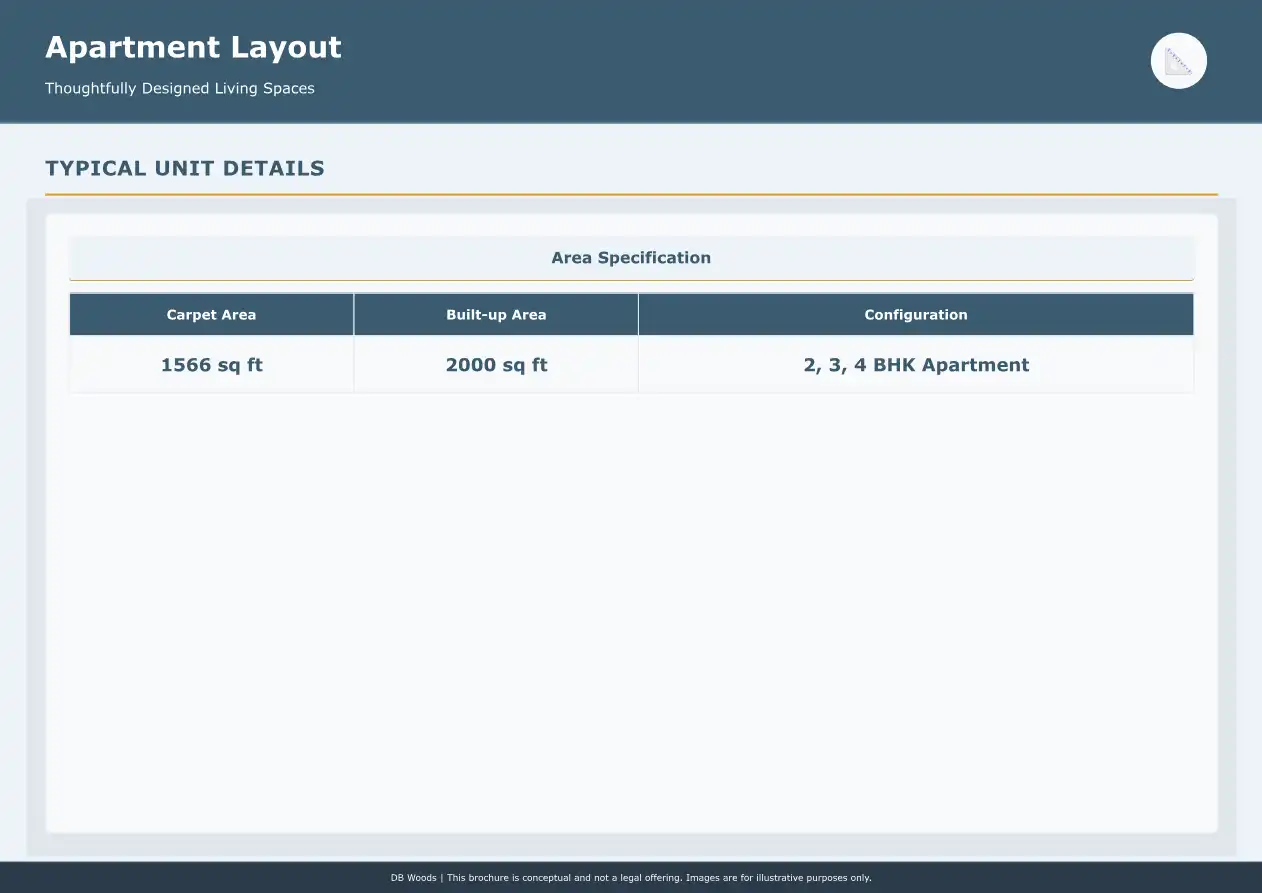Click the "Area Specification" table title
This screenshot has width=1262, height=893.
tap(631, 258)
